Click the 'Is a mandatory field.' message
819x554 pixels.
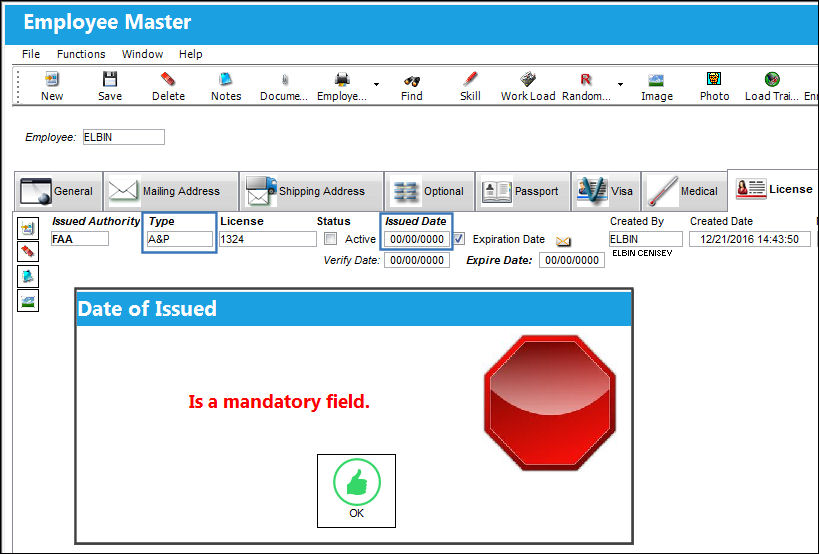pos(279,402)
